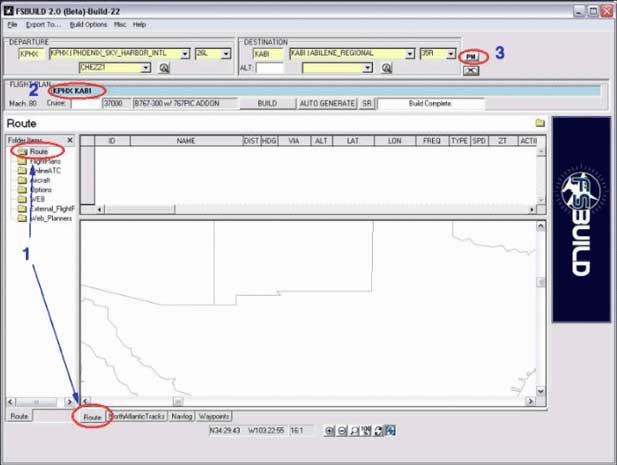The width and height of the screenshot is (617, 465).
Task: Click the 'Build Complete' status text
Action: pyautogui.click(x=430, y=103)
